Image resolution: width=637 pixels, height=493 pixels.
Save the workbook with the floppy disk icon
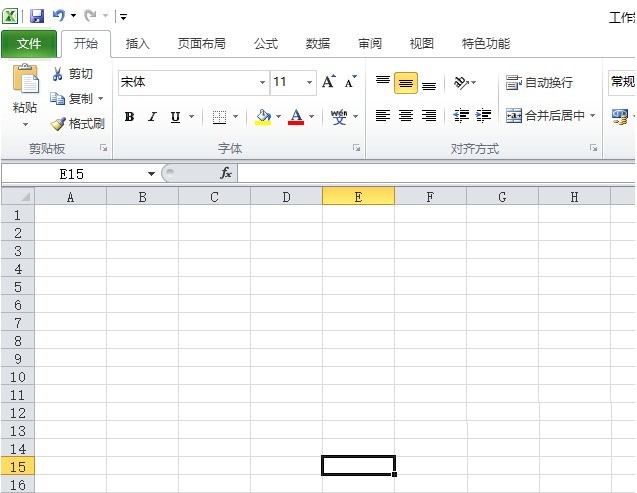click(x=37, y=16)
